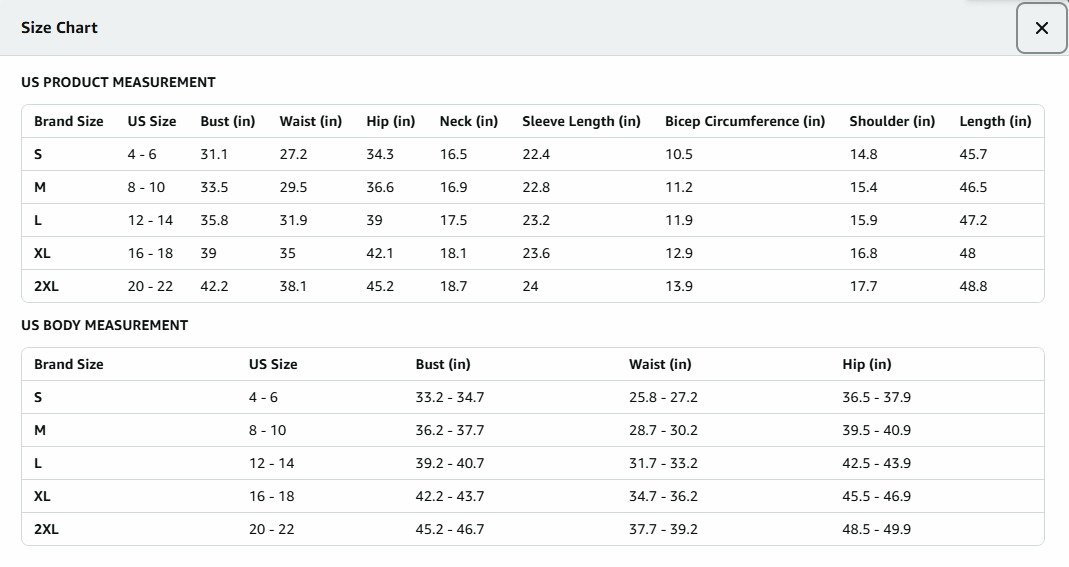Select the 13.9 bicep circumference cell
Viewport: 1069px width, 567px height.
(x=679, y=286)
